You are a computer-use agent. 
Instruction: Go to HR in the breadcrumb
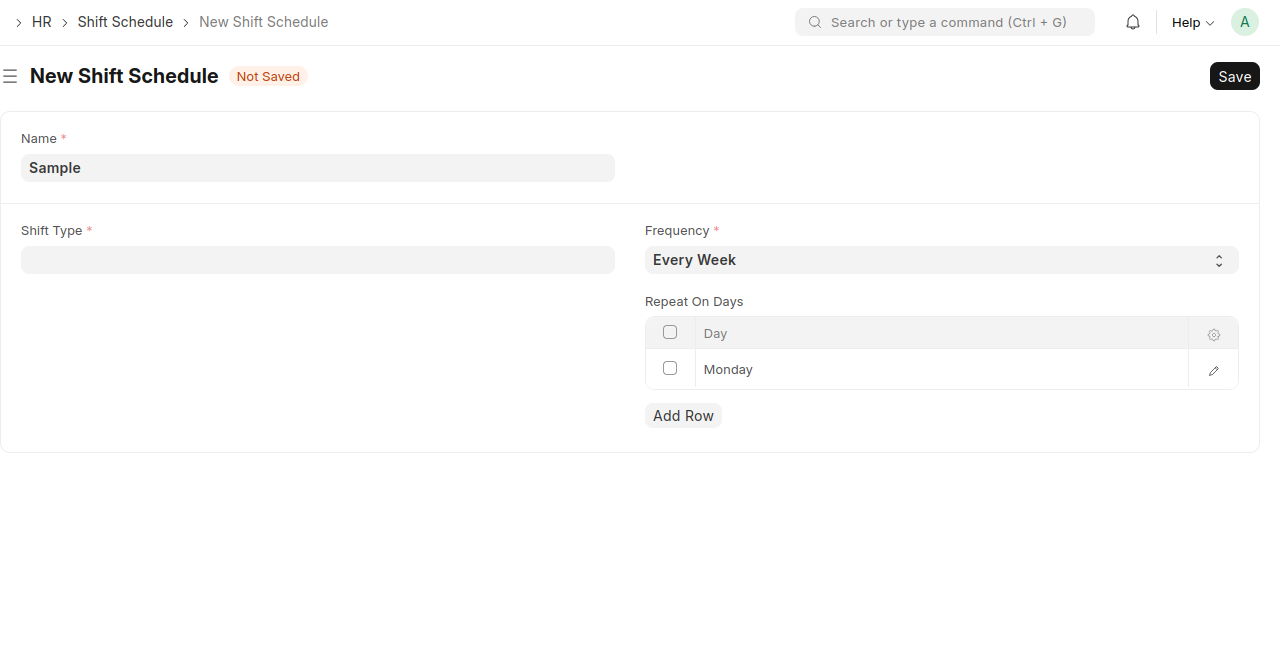pyautogui.click(x=42, y=22)
